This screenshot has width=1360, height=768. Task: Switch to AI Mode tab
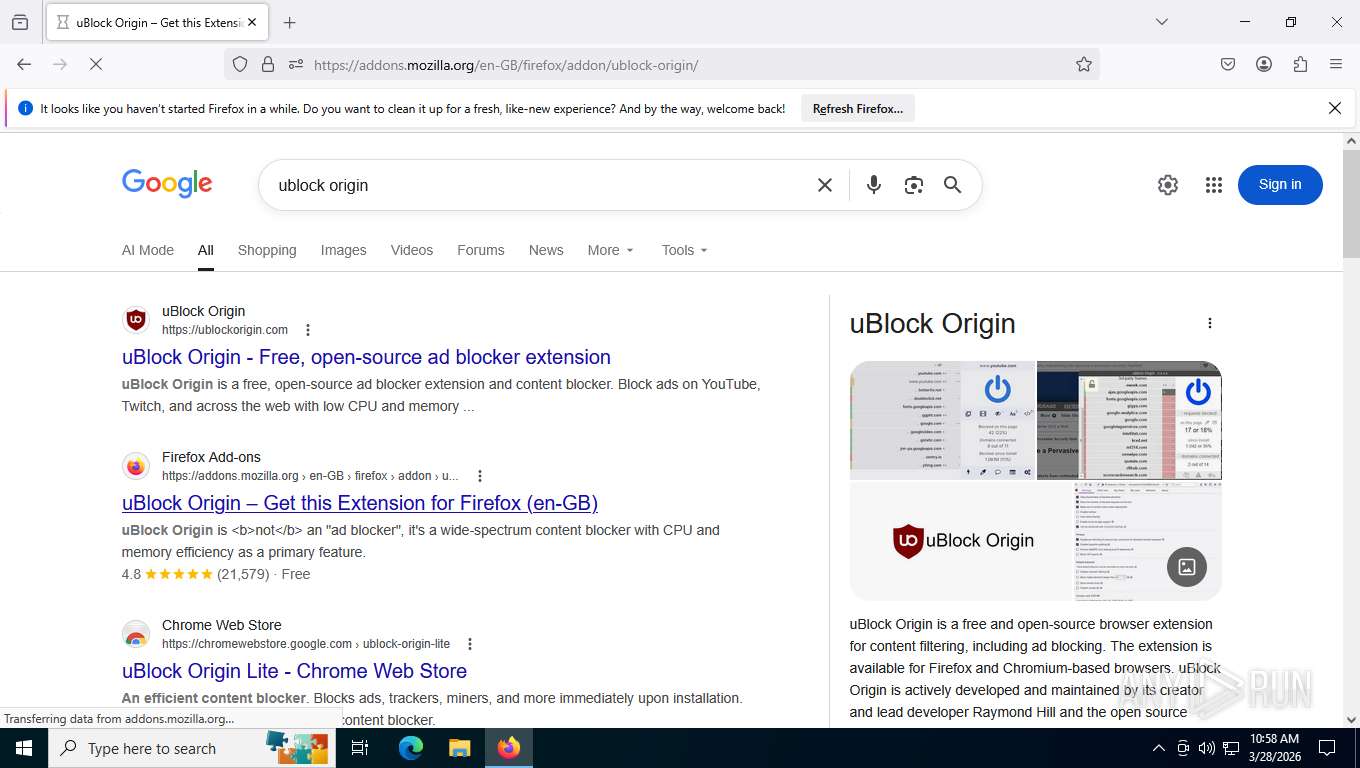148,250
